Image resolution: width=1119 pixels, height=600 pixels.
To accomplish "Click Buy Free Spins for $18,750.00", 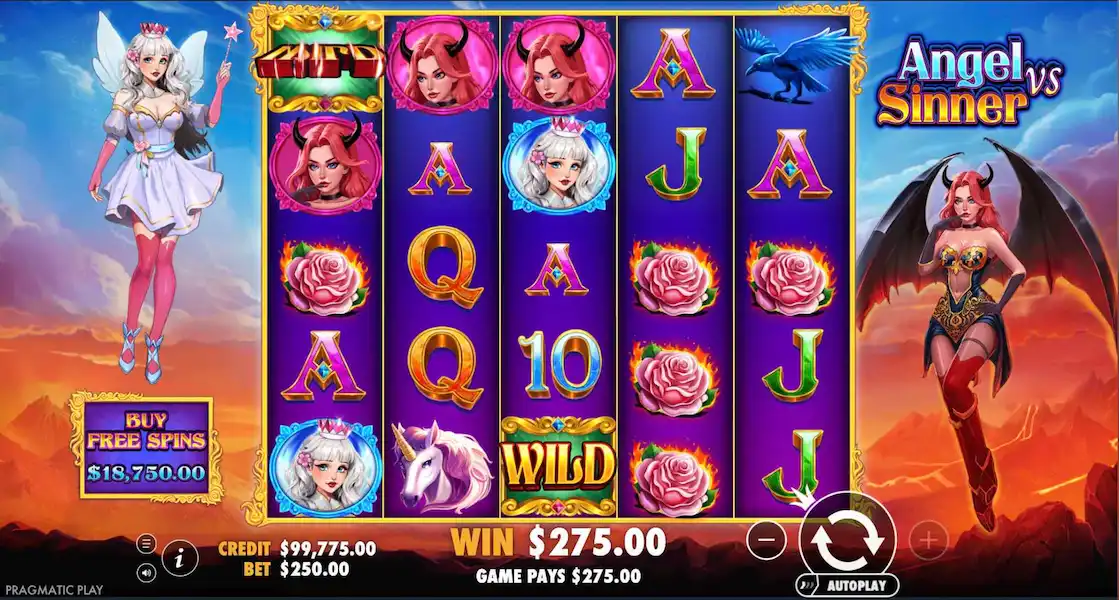I will coord(146,447).
